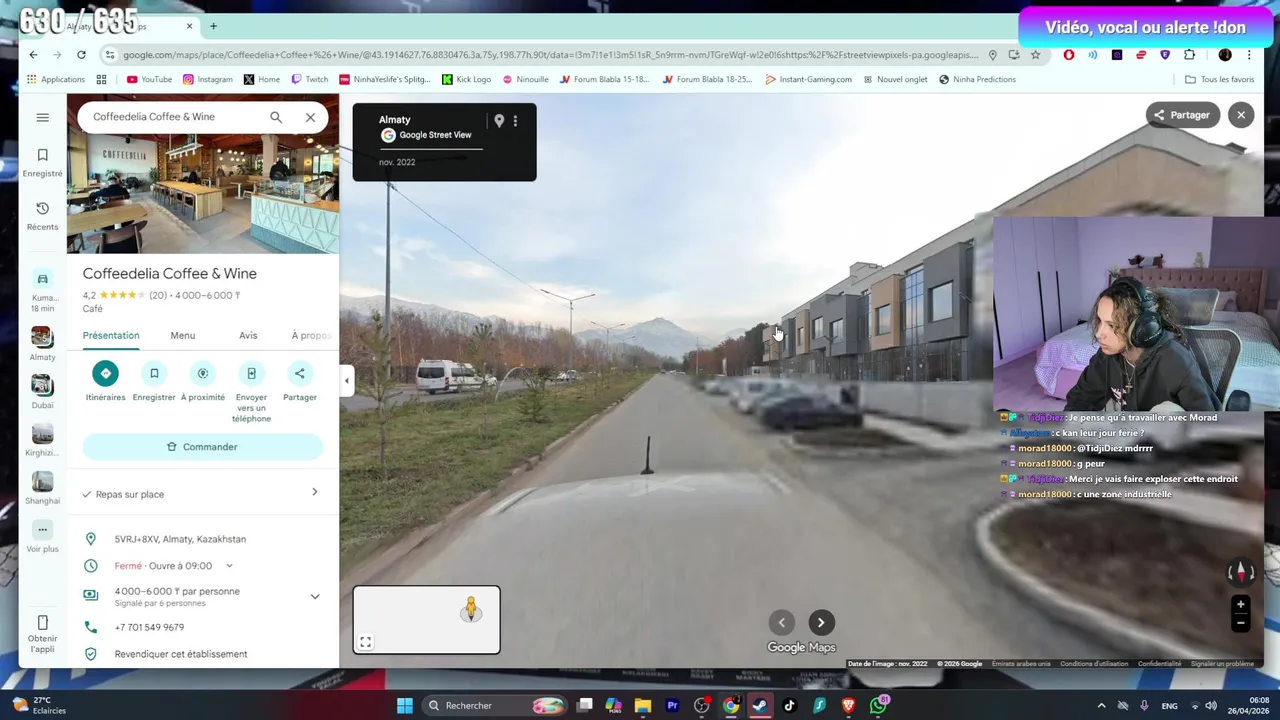The image size is (1280, 720).
Task: Click the À proximité nearby icon
Action: (203, 374)
